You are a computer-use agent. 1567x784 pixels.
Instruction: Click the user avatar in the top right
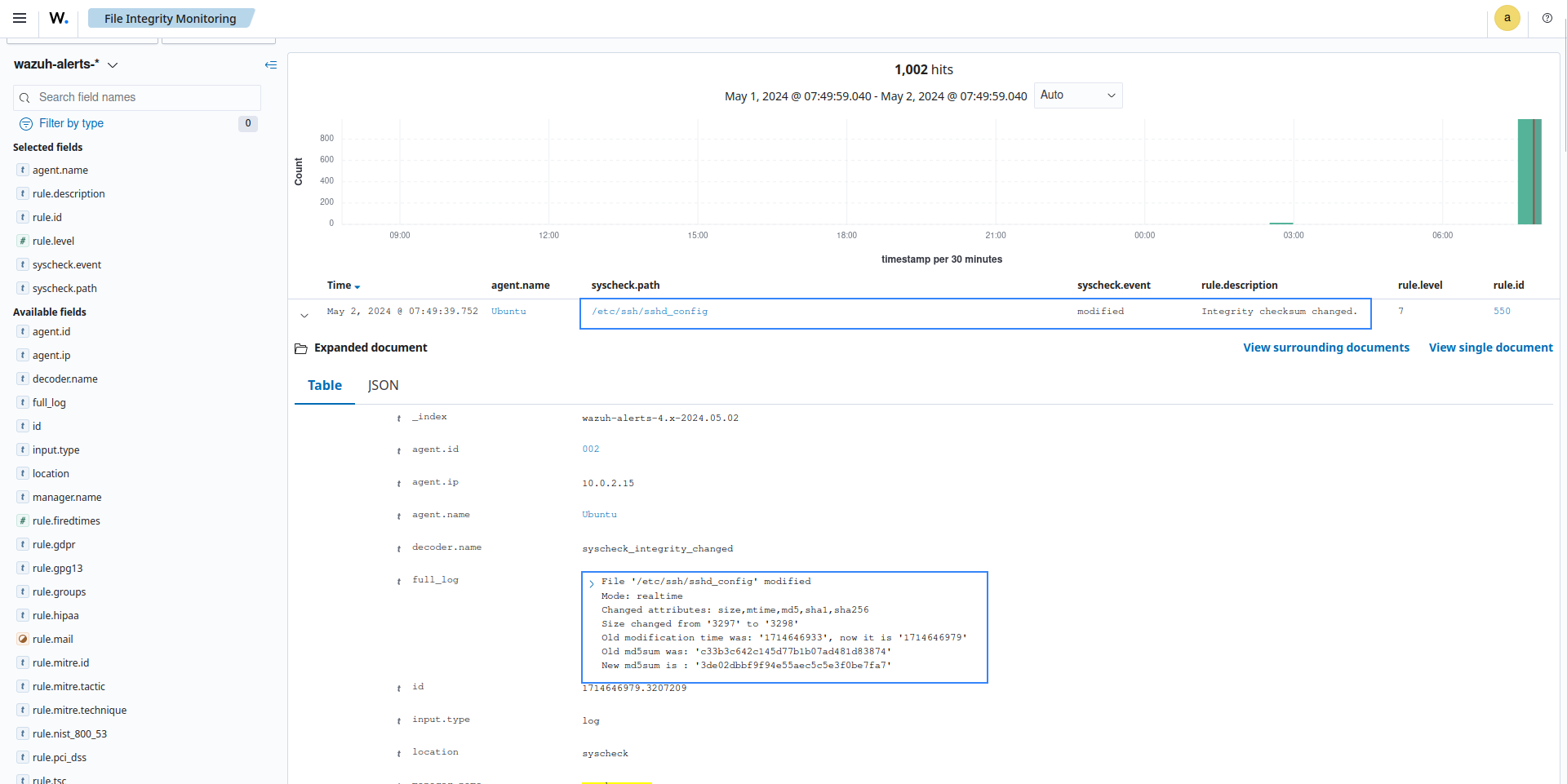coord(1507,17)
